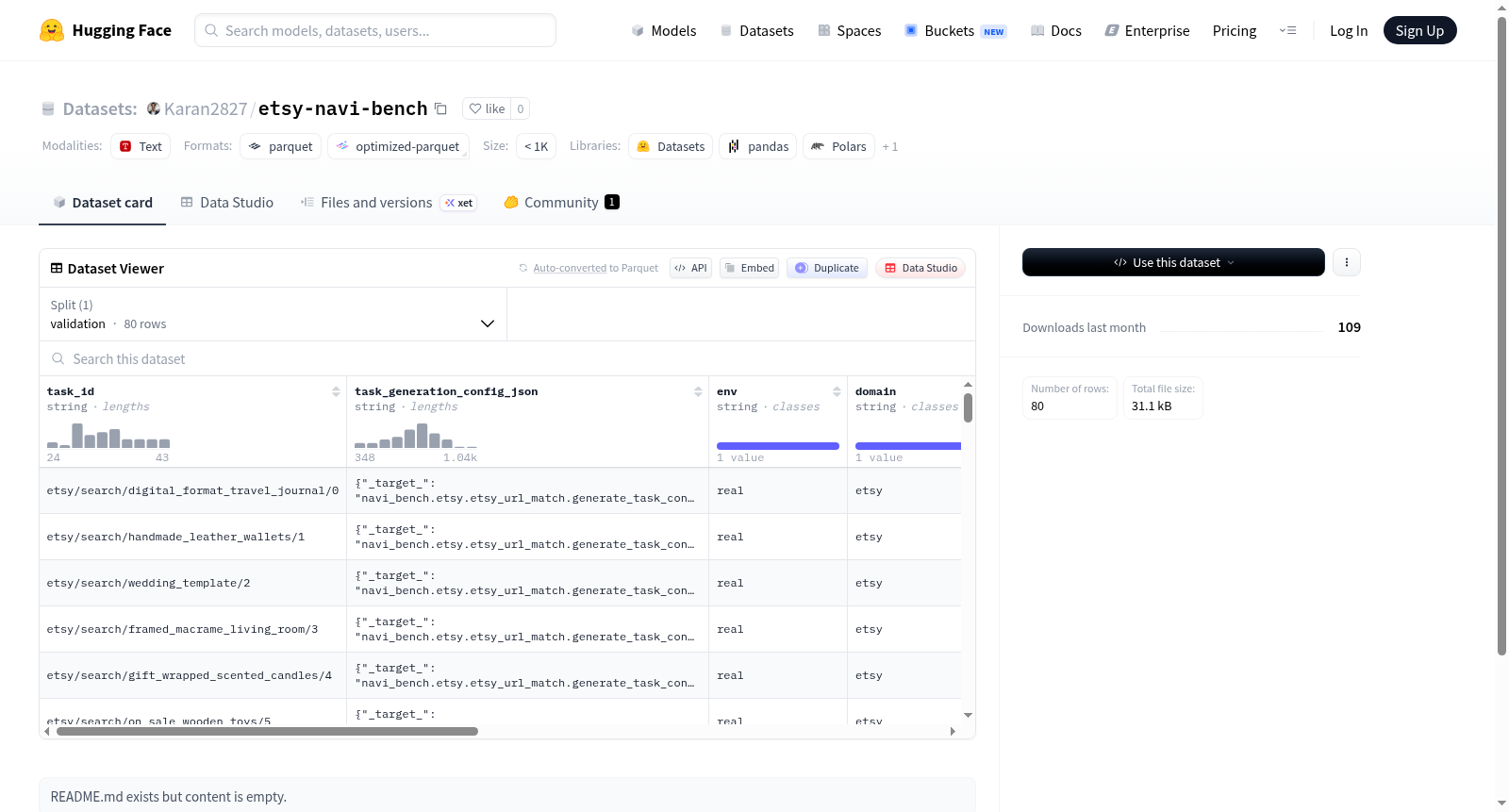Click the table scroll-left arrow

click(47, 731)
